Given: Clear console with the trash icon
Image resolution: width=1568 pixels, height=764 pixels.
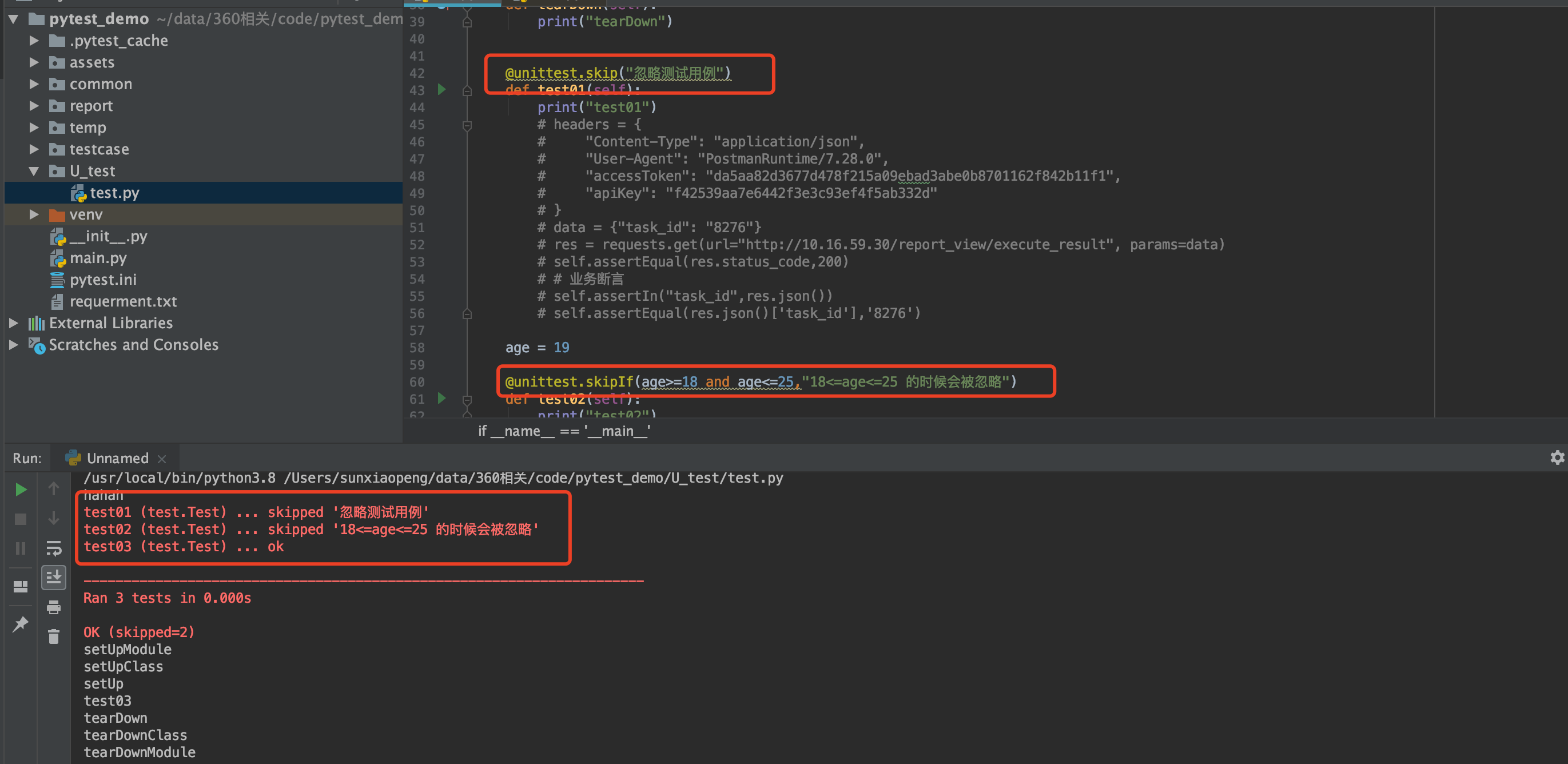Looking at the screenshot, I should pos(54,636).
